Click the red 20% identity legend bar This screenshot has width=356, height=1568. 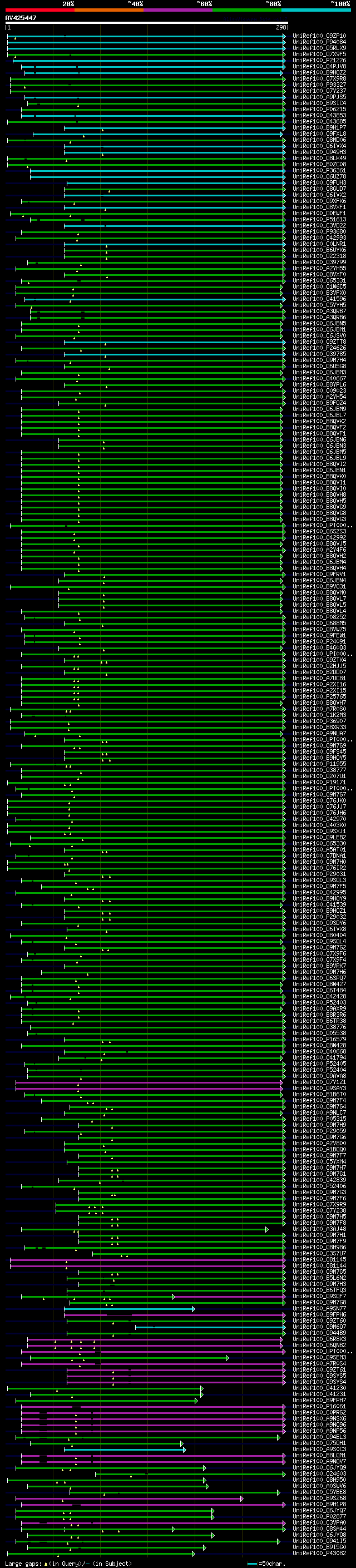(x=39, y=10)
